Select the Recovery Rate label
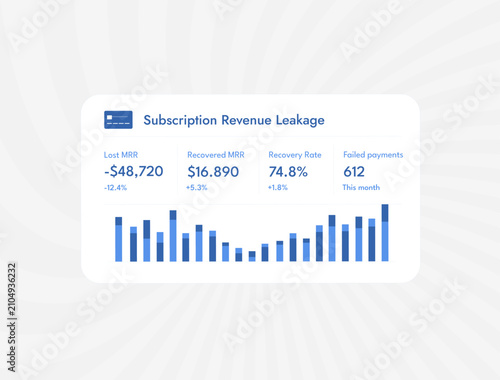Screen dimensions: 500x380 tap(295, 155)
